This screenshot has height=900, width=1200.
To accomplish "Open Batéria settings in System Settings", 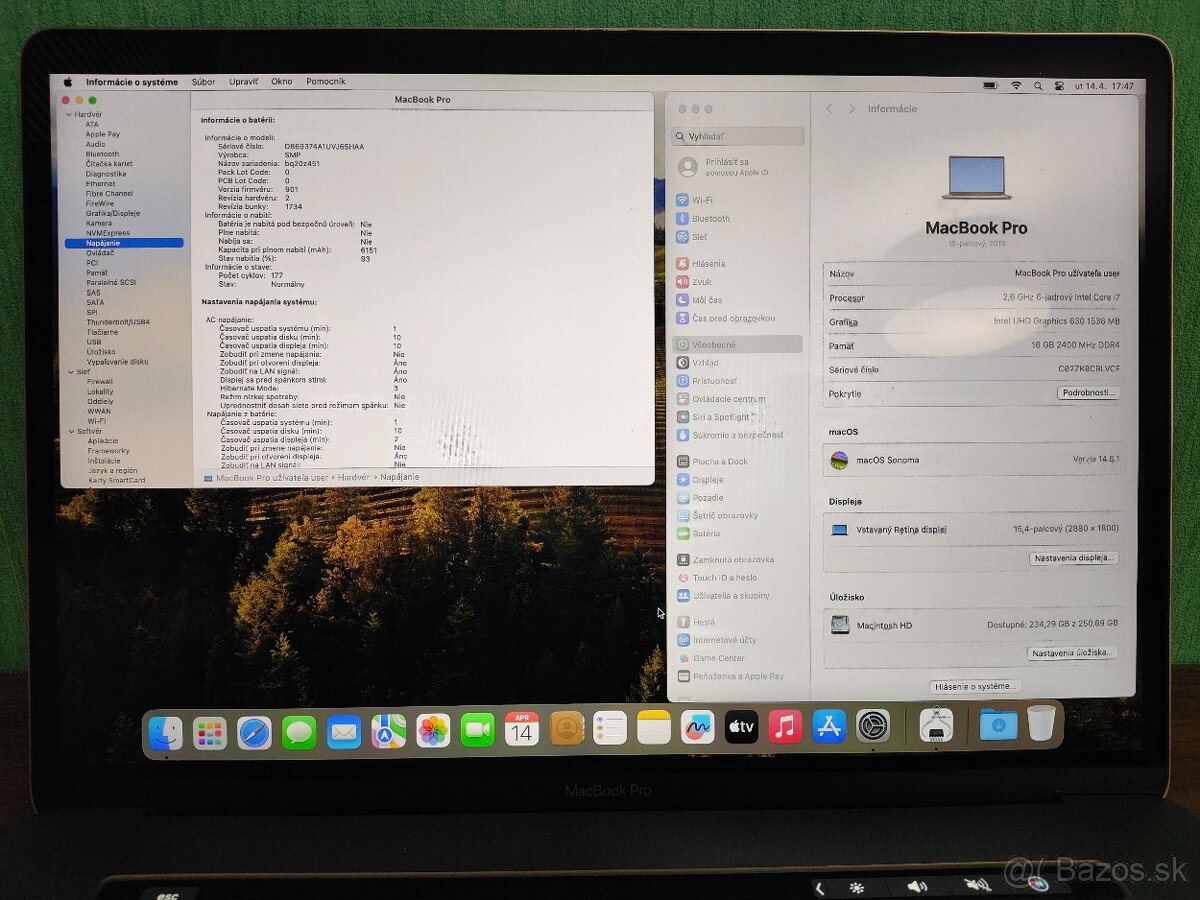I will (x=711, y=533).
